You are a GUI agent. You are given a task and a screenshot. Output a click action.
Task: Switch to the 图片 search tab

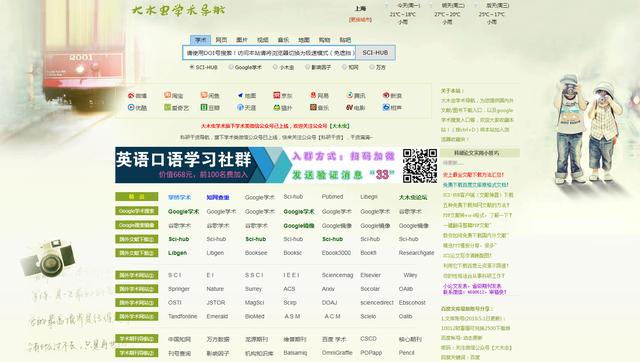pyautogui.click(x=242, y=40)
